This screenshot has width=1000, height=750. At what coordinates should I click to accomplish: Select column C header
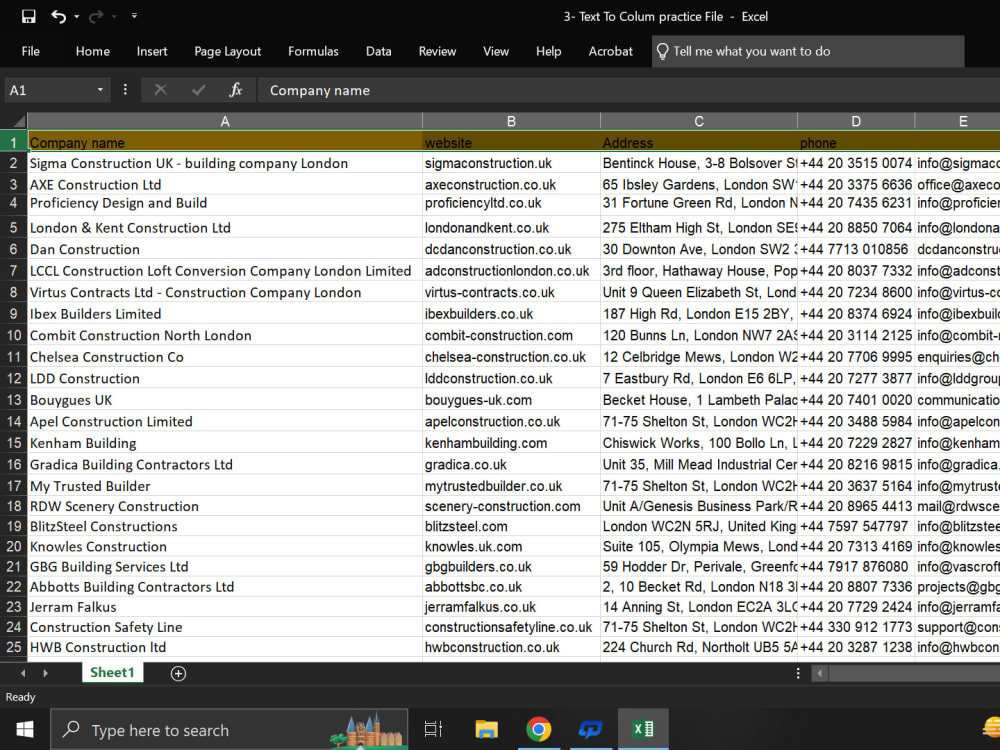click(x=698, y=121)
